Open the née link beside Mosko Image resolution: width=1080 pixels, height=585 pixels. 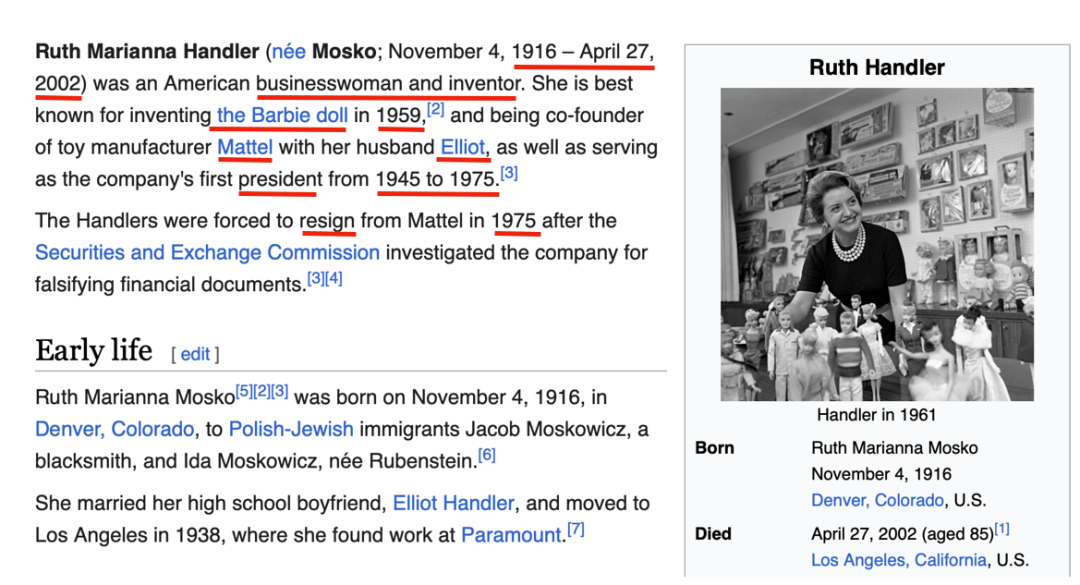[x=288, y=52]
